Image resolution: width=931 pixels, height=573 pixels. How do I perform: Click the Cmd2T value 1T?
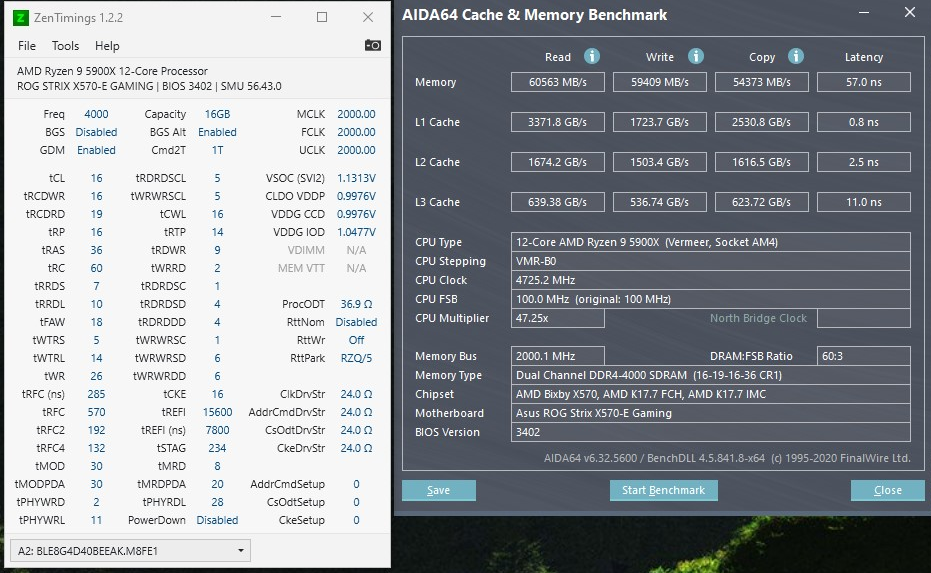[x=217, y=150]
